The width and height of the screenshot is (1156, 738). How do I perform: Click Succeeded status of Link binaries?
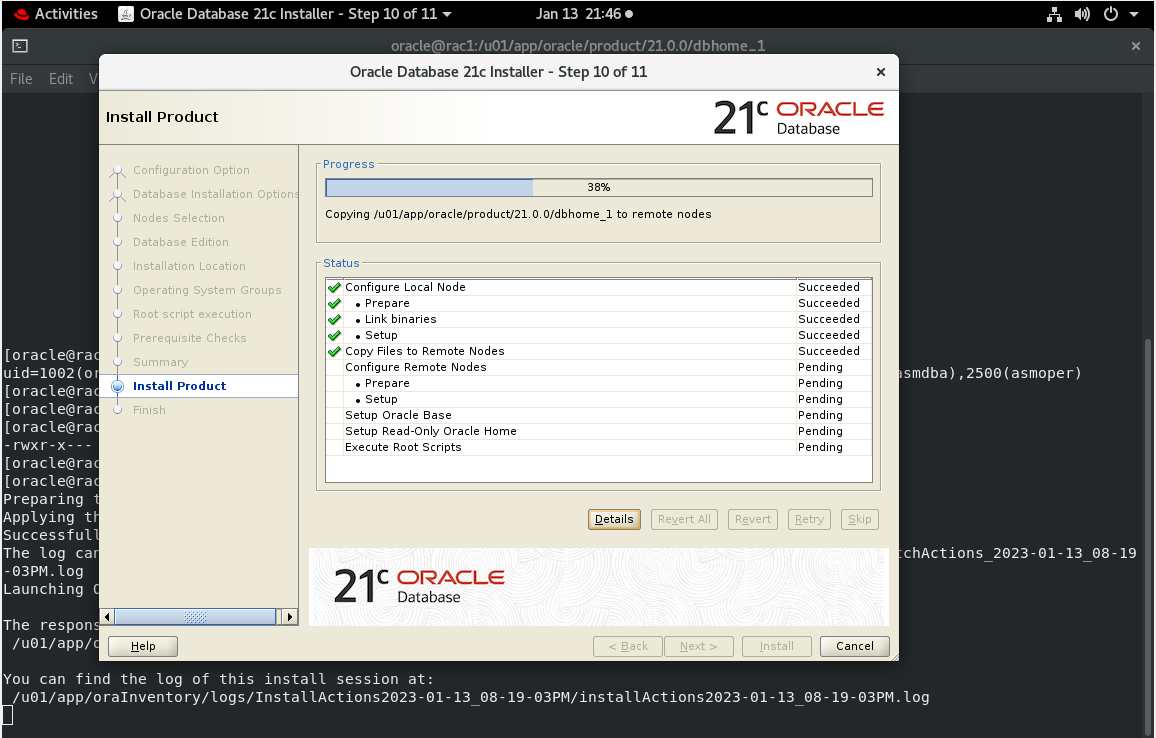pyautogui.click(x=829, y=319)
